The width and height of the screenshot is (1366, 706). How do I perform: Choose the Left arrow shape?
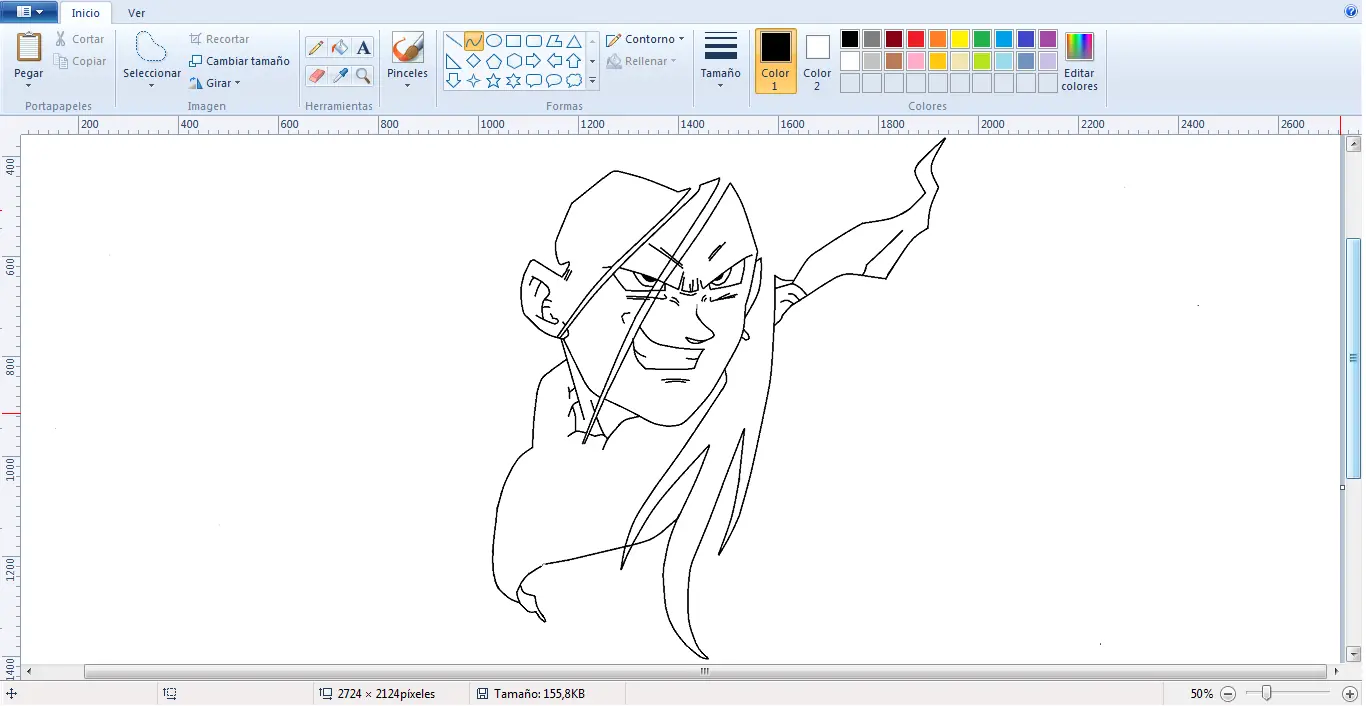point(554,61)
